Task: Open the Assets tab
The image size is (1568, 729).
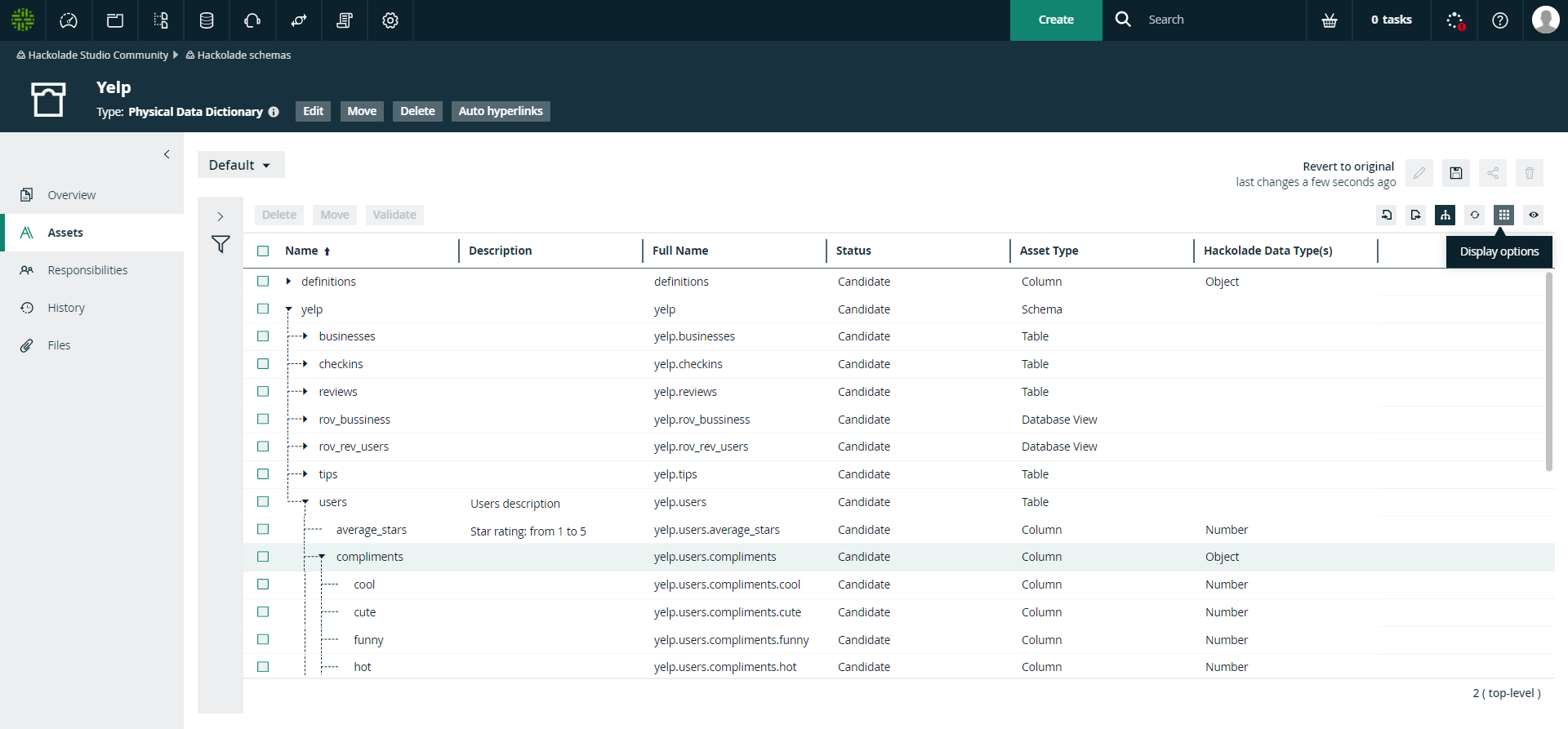Action: 91,233
